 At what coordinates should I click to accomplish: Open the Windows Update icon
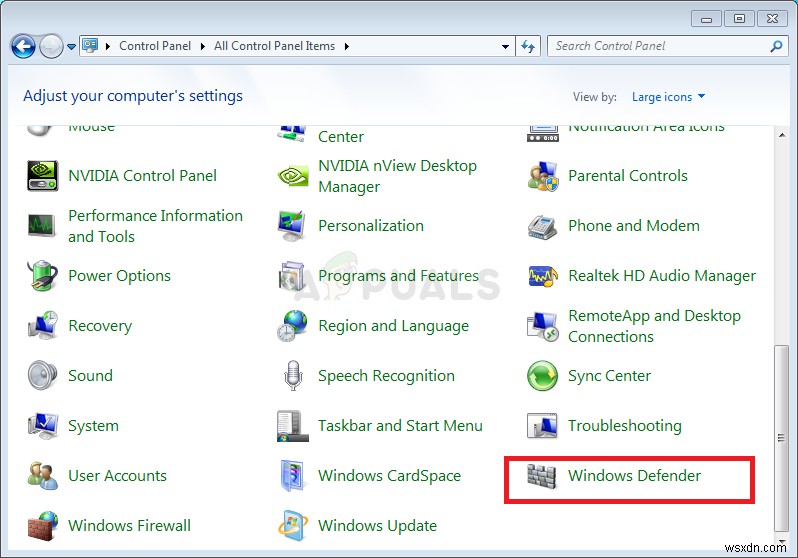pyautogui.click(x=293, y=525)
